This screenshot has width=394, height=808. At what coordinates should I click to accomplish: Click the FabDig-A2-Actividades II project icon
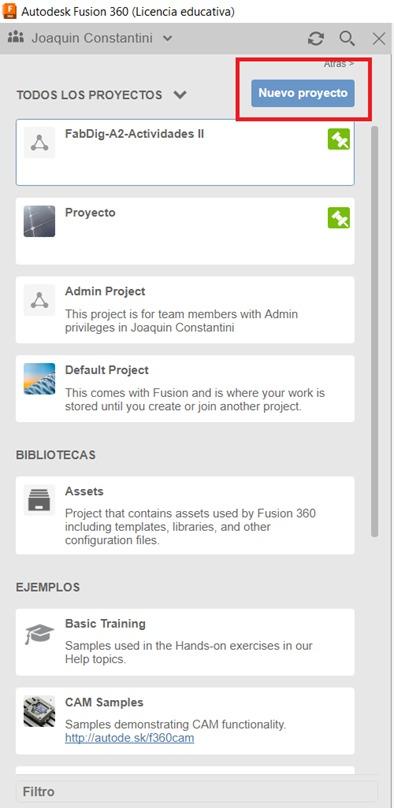pyautogui.click(x=39, y=143)
